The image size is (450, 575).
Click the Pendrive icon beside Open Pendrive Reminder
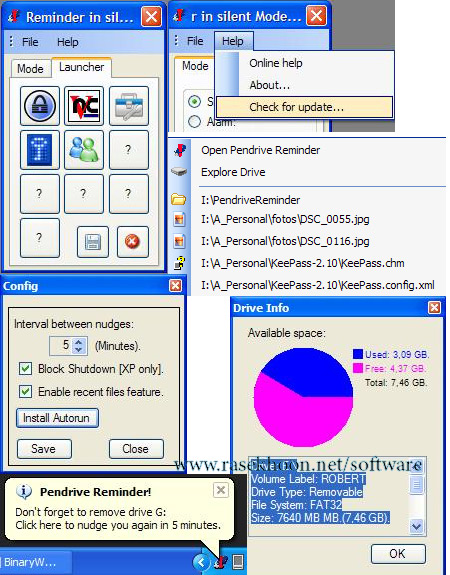pos(180,150)
